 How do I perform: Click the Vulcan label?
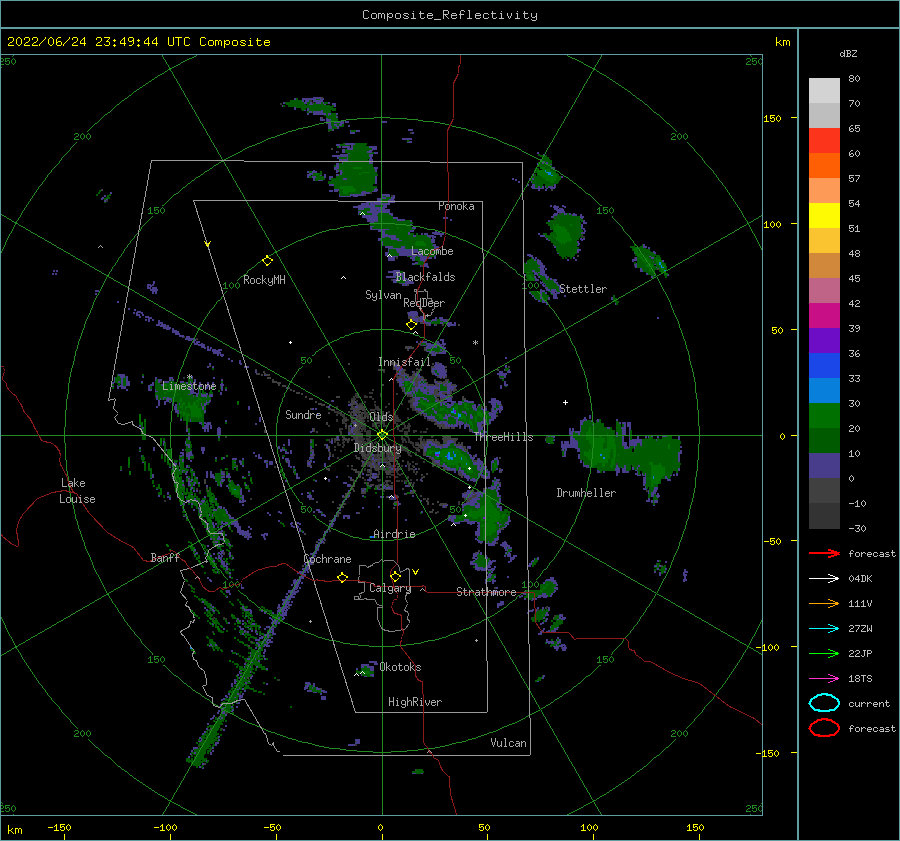[508, 743]
